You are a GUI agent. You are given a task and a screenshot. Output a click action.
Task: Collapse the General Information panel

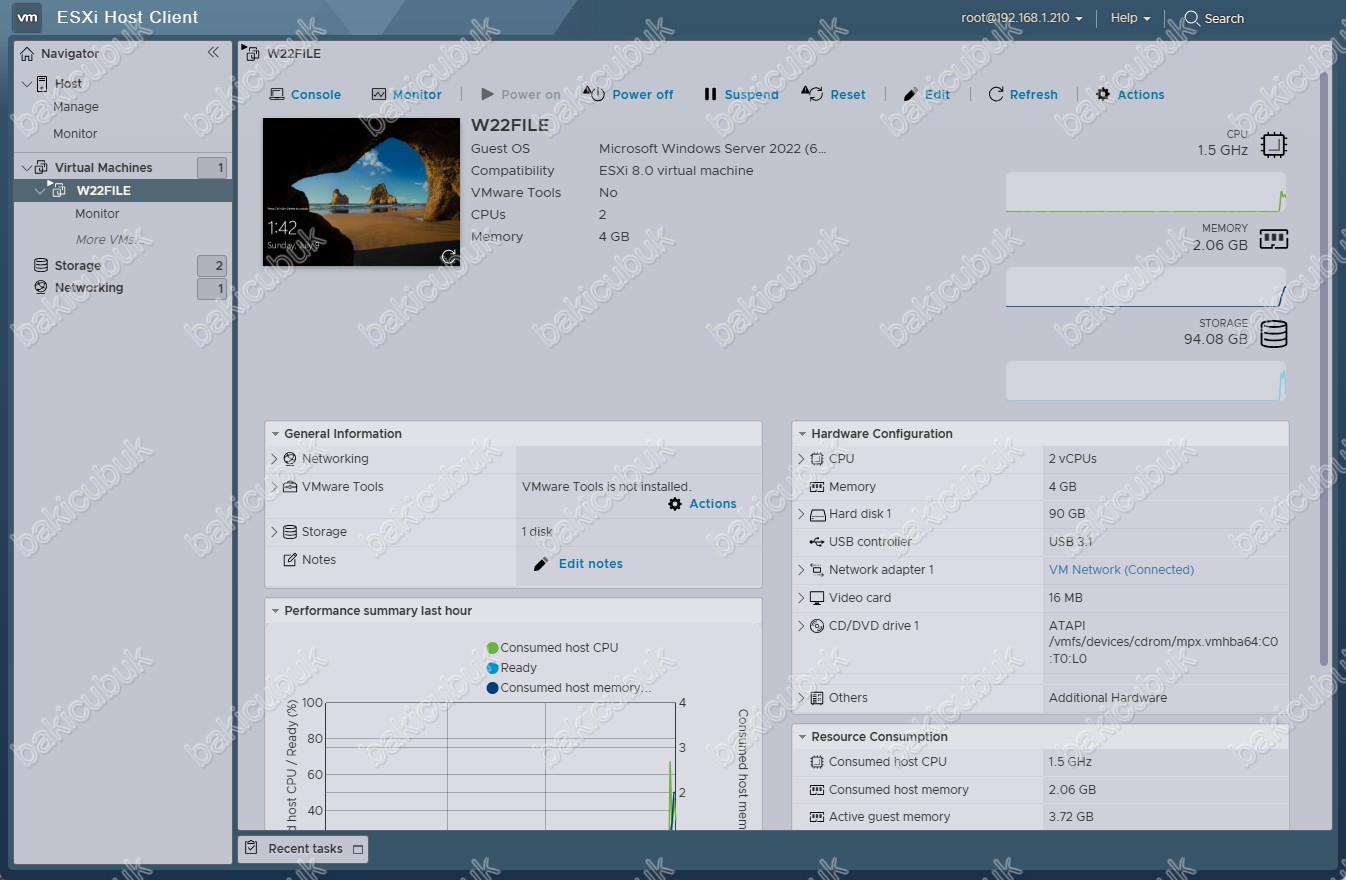click(x=274, y=434)
